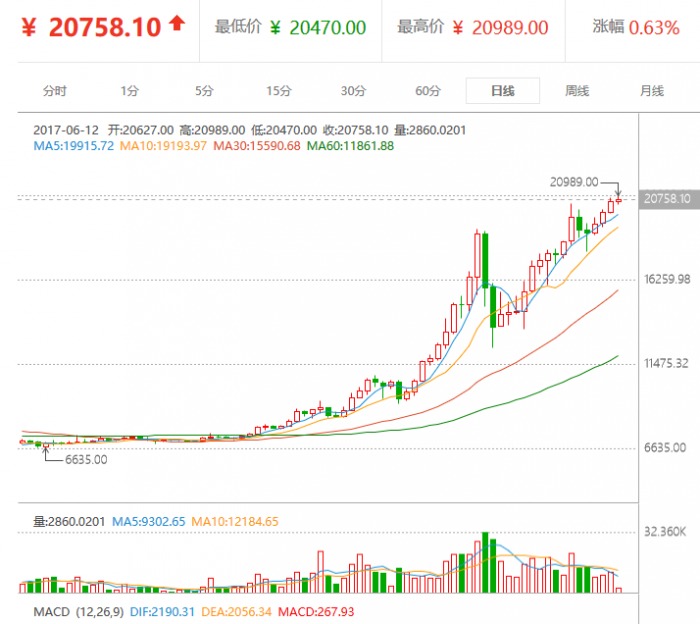Open the 月线 monthly chart tab

[x=651, y=91]
